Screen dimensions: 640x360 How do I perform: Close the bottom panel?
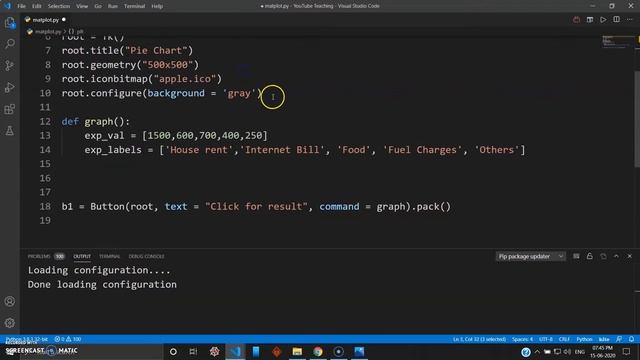[x=630, y=256]
